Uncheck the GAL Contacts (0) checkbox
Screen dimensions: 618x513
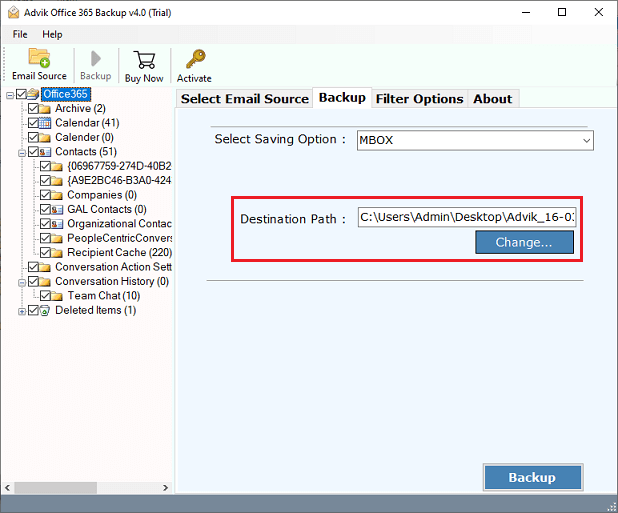click(x=45, y=209)
